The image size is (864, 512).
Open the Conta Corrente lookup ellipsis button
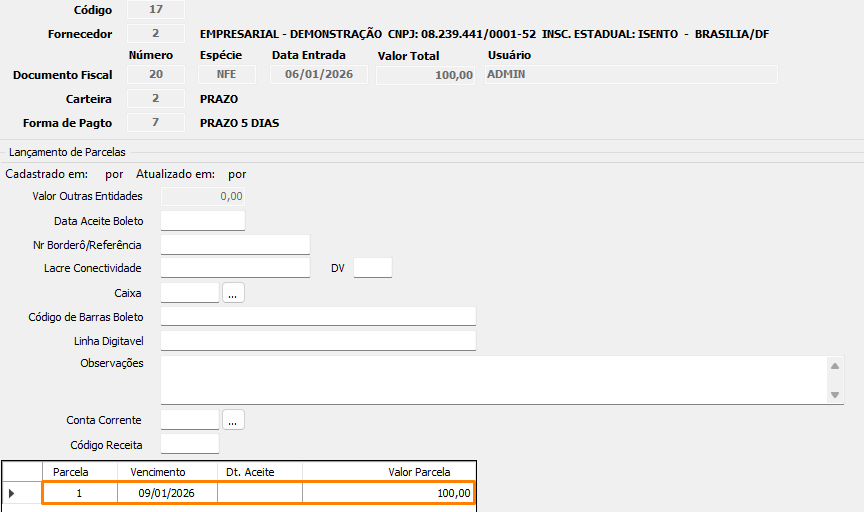pyautogui.click(x=233, y=420)
